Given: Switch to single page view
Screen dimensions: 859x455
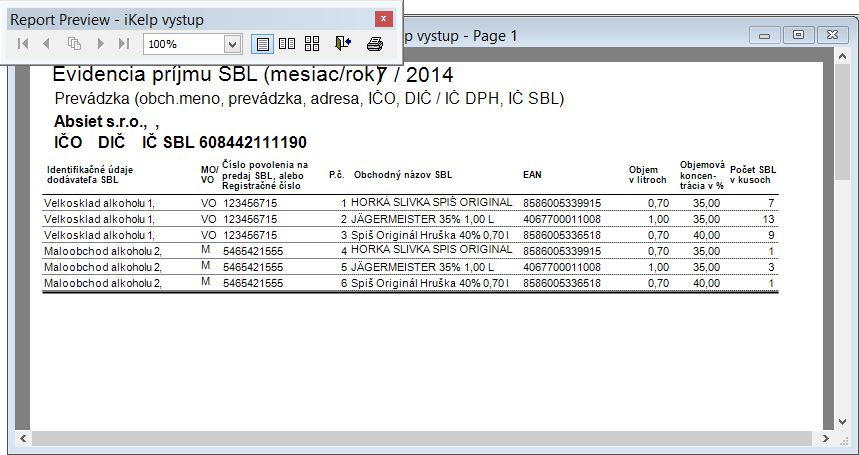Looking at the screenshot, I should 262,44.
